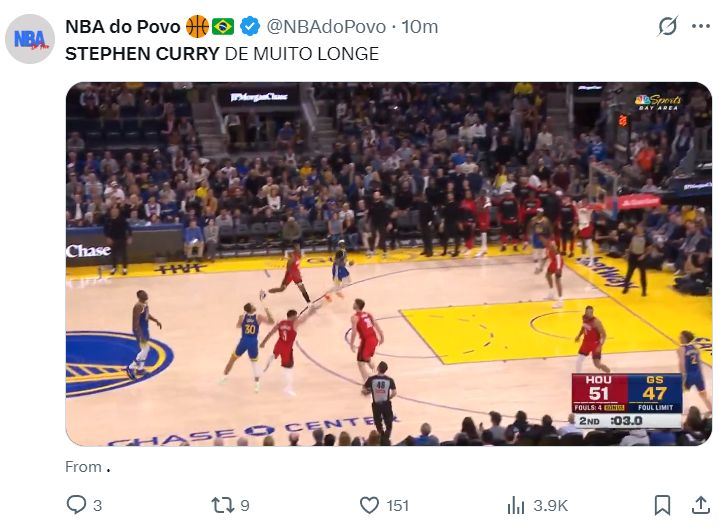Share the post via the share icon

[x=694, y=505]
